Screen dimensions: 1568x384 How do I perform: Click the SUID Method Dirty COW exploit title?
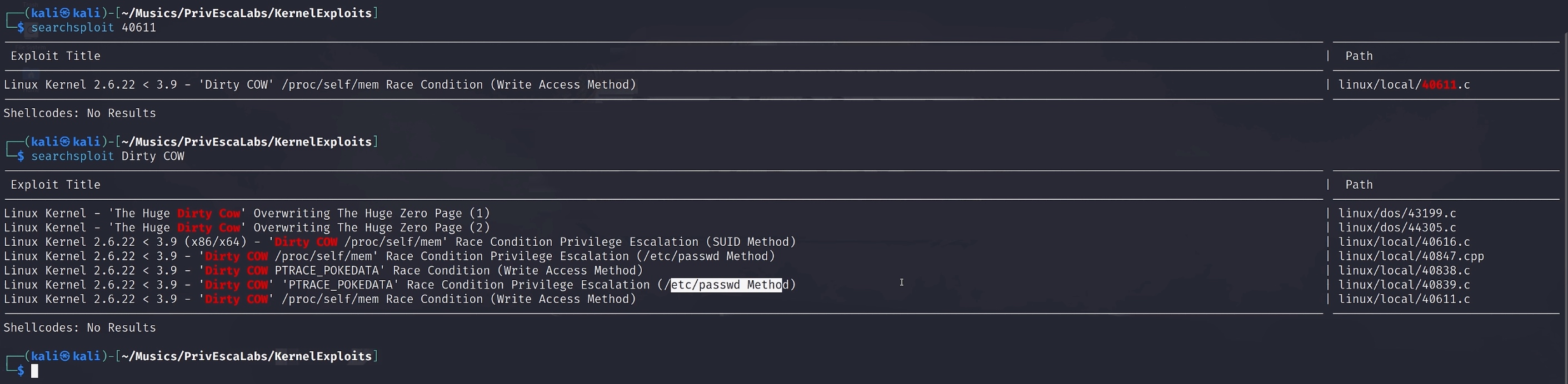[x=400, y=242]
